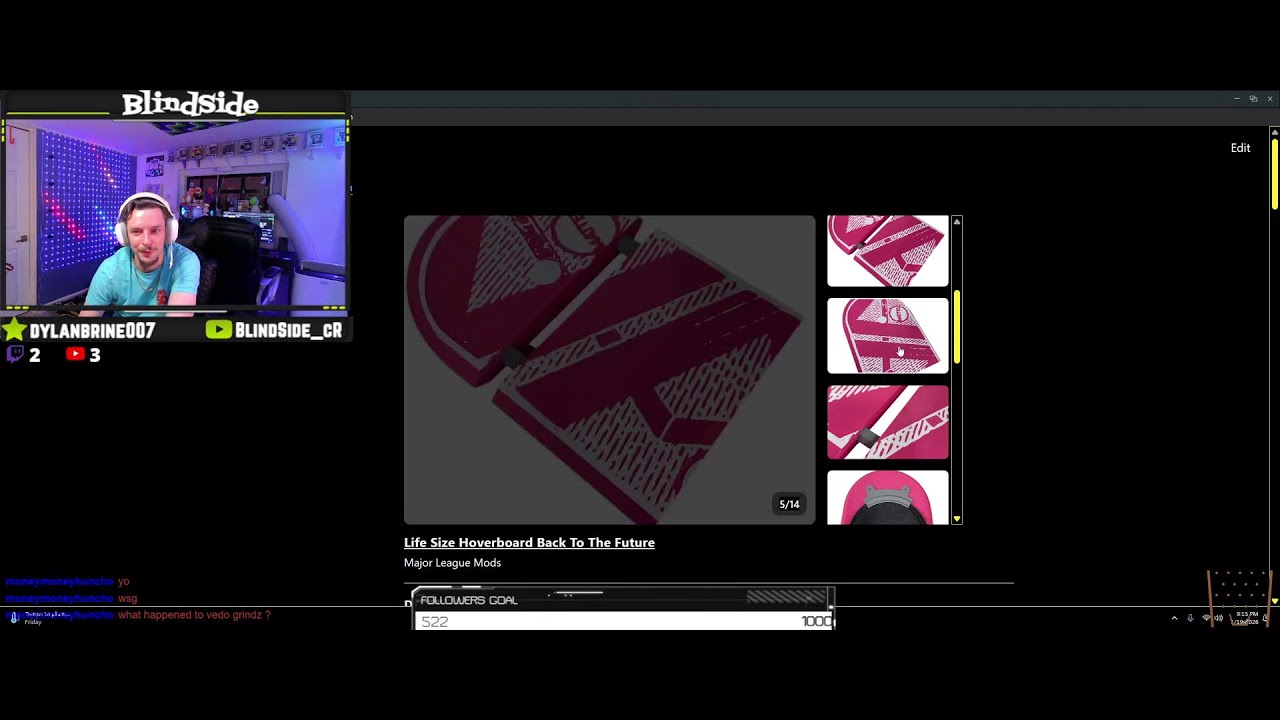Viewport: 1280px width, 720px height.
Task: Click the up arrow of the thumbnail scroller
Action: [957, 221]
